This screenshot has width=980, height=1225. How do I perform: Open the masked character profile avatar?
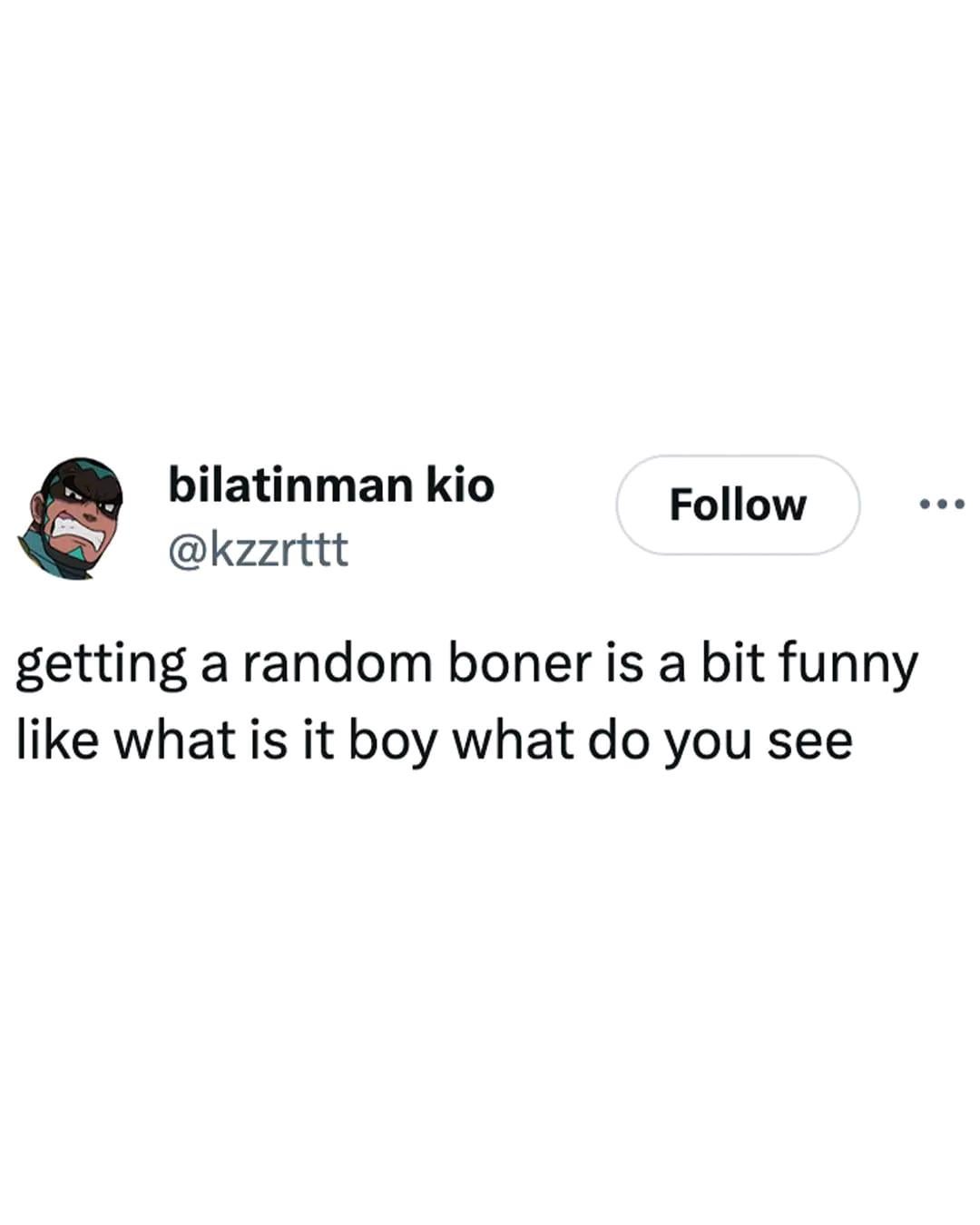pyautogui.click(x=70, y=518)
